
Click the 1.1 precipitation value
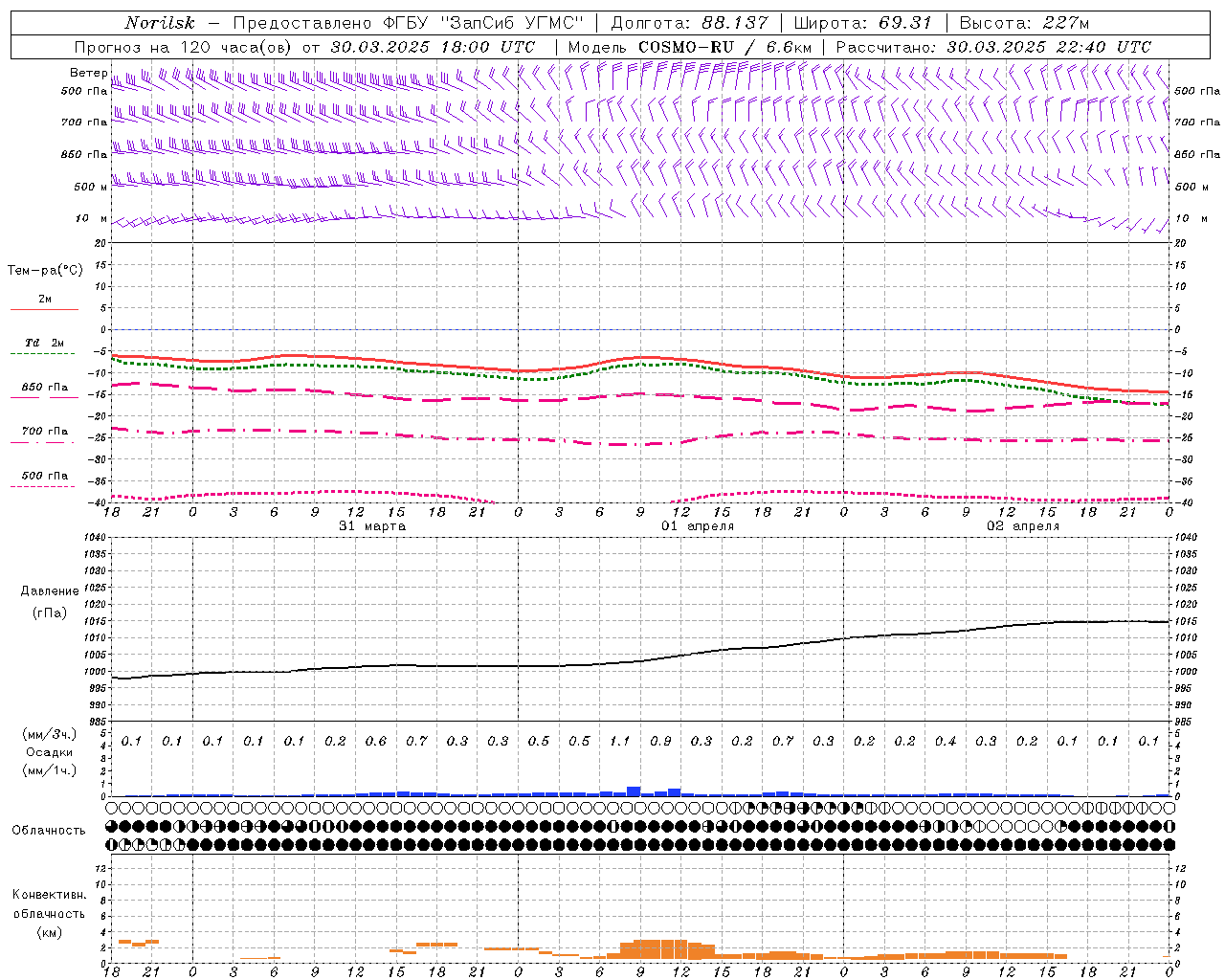(x=620, y=742)
